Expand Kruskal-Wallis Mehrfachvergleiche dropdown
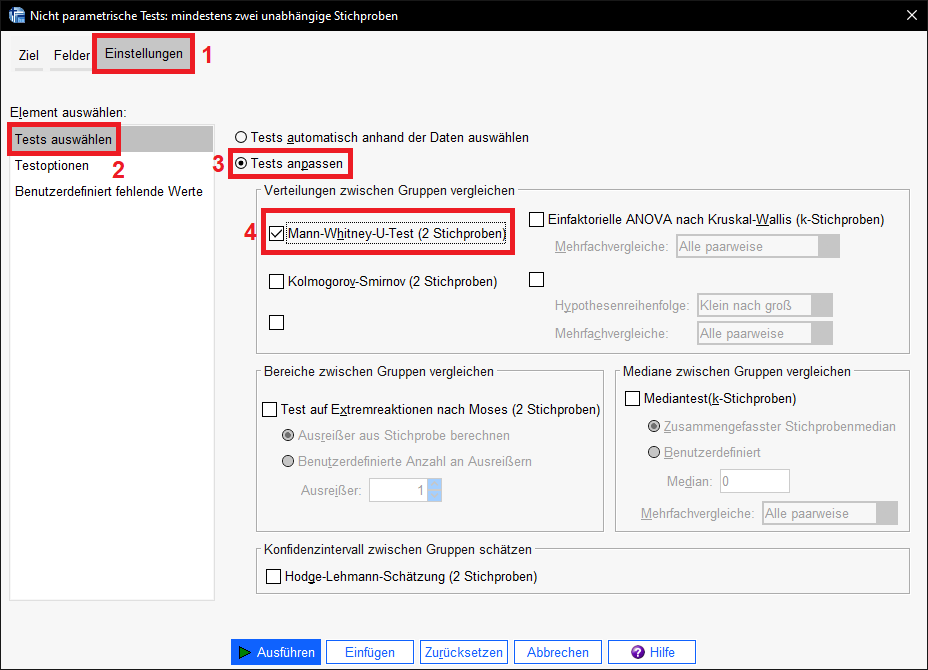 click(757, 247)
